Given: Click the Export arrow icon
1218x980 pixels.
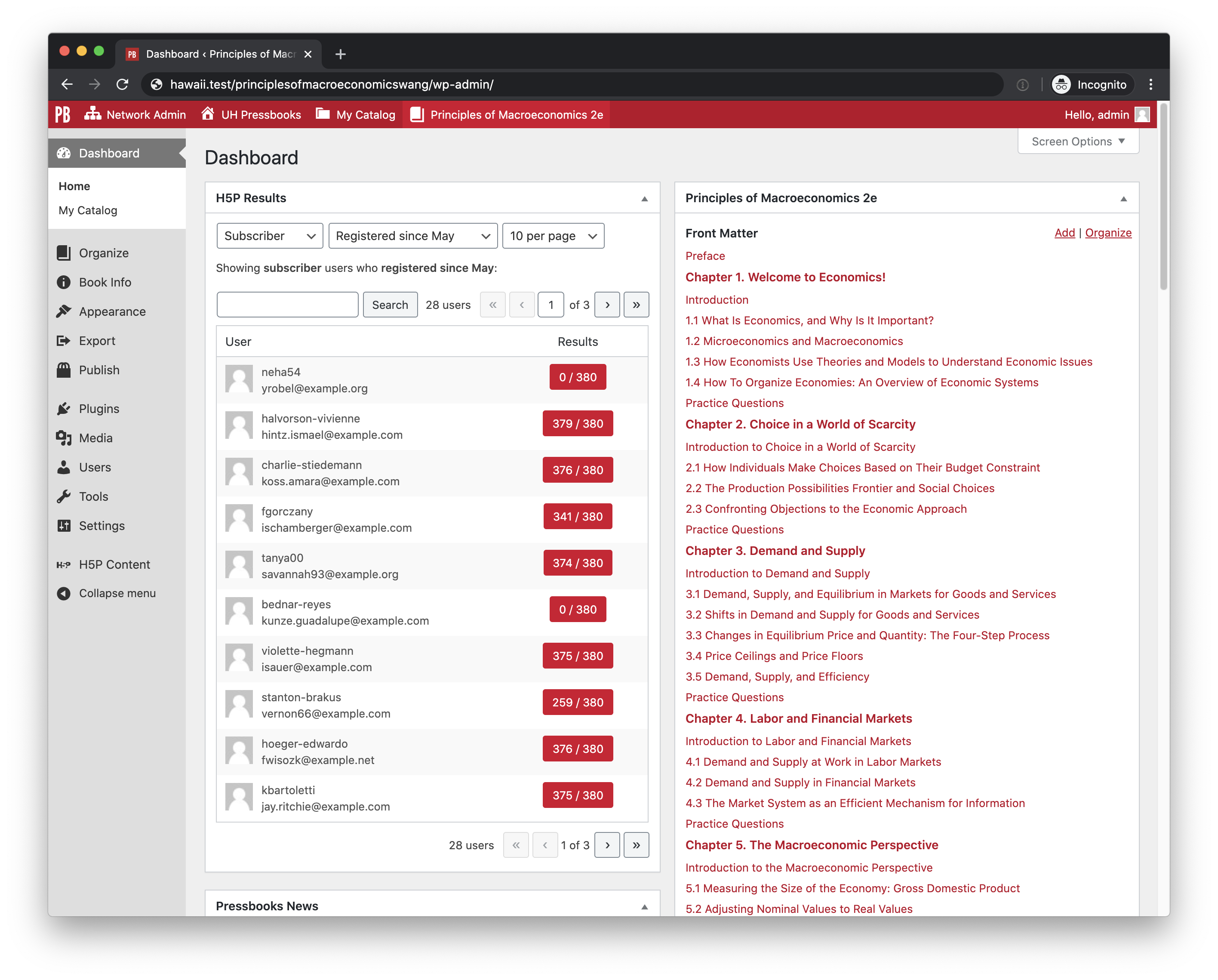Looking at the screenshot, I should 64,341.
